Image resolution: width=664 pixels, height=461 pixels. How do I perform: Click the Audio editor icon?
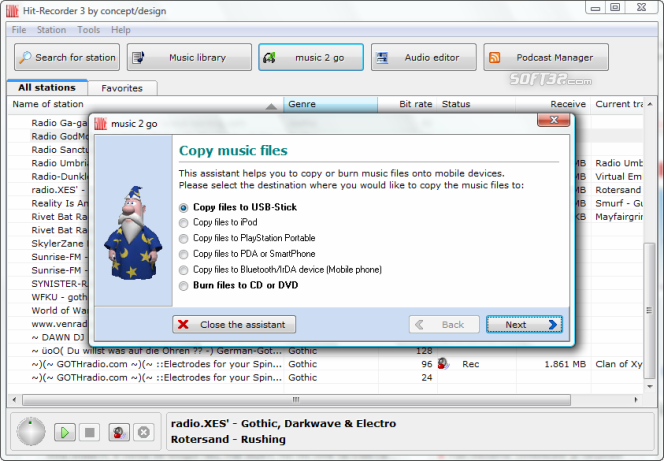point(382,57)
